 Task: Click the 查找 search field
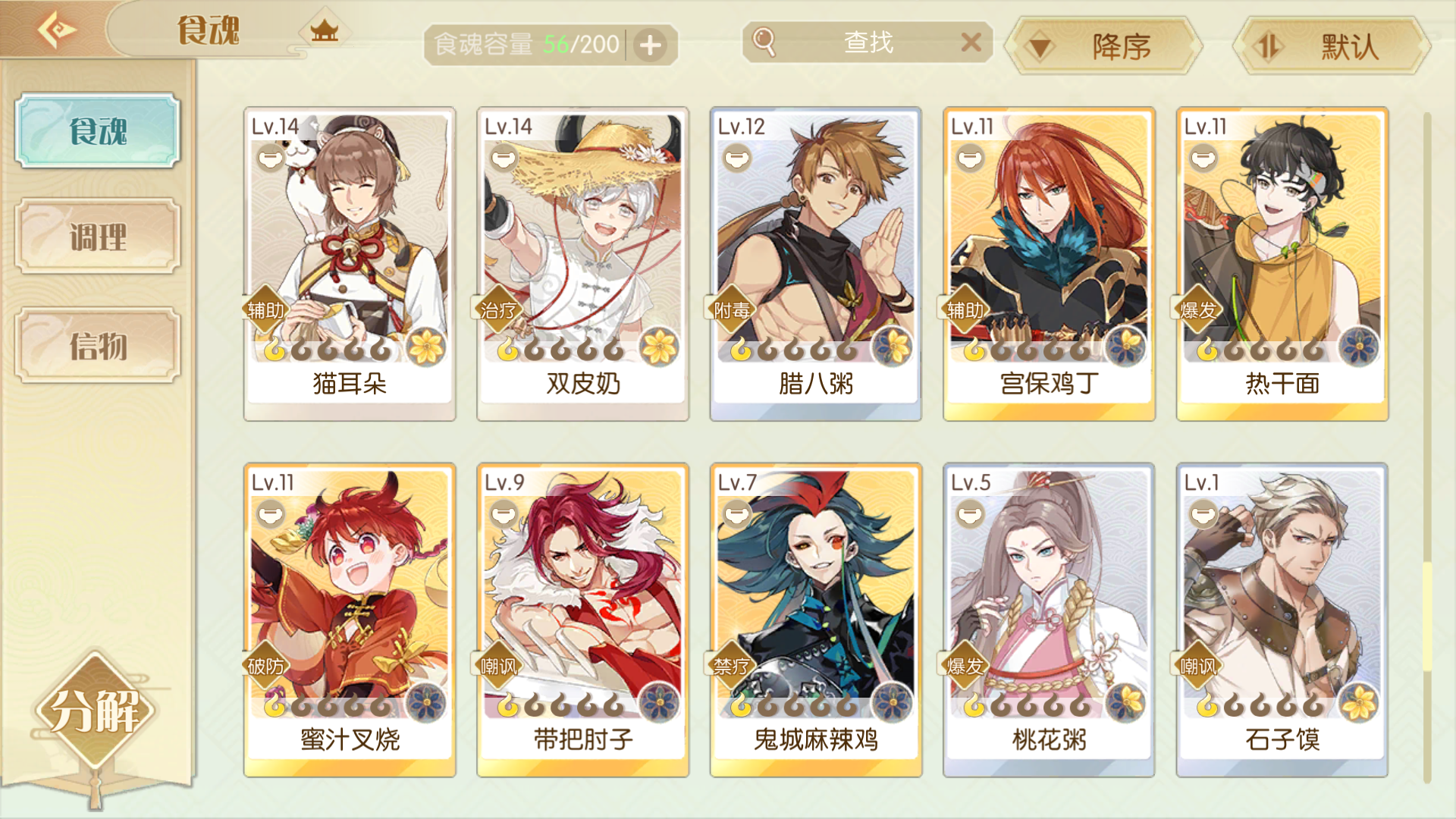click(x=868, y=42)
